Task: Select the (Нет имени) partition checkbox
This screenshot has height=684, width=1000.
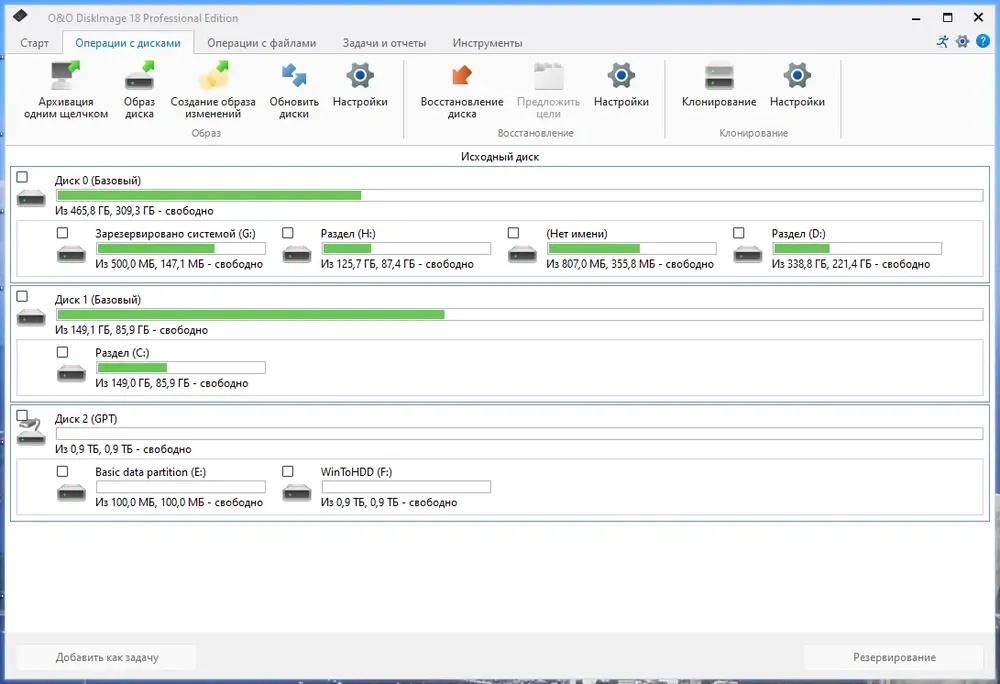Action: tap(513, 233)
